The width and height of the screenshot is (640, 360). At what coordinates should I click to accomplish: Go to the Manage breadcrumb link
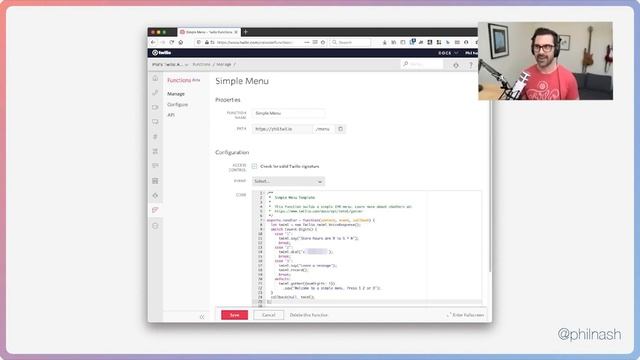pos(224,64)
